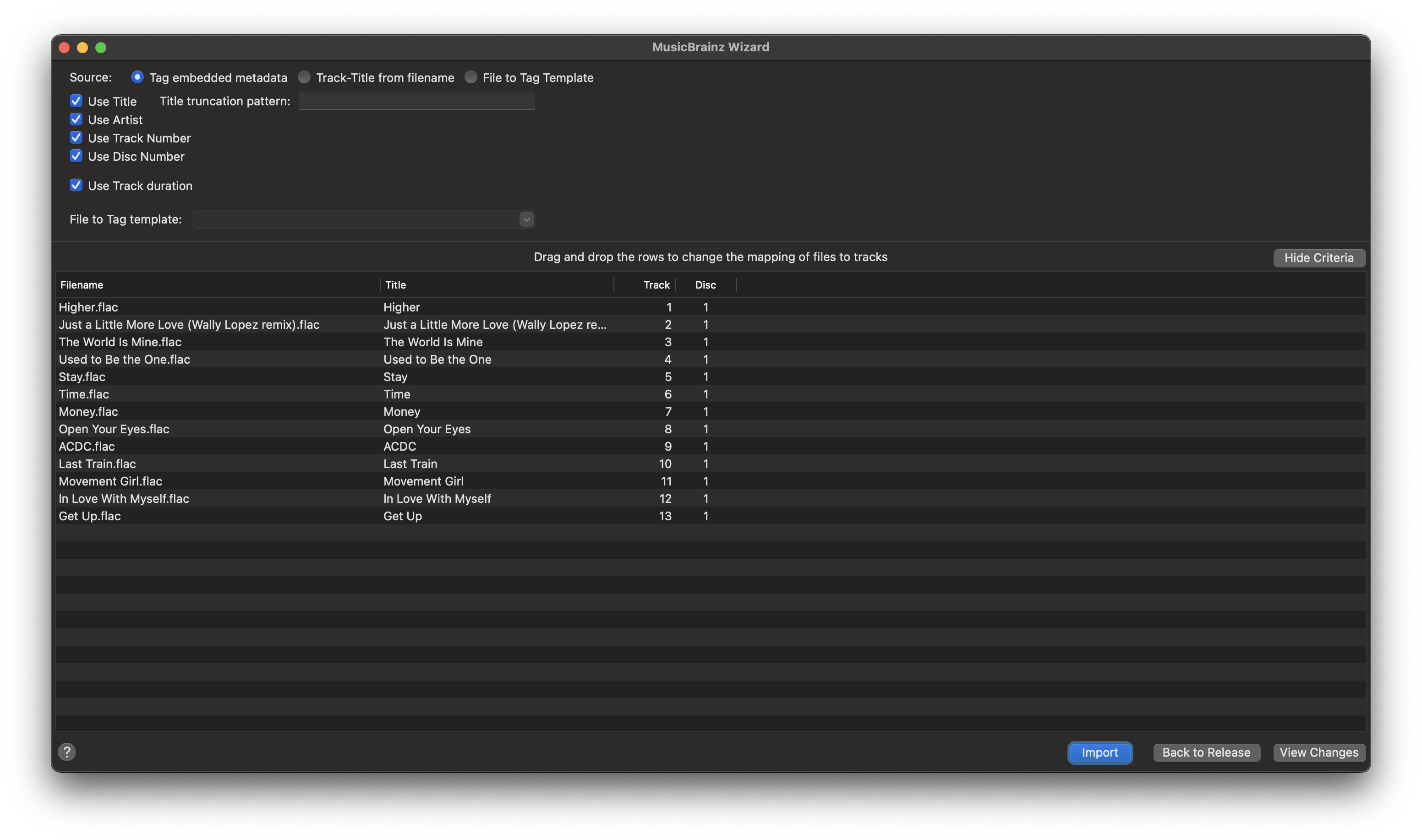Image resolution: width=1422 pixels, height=840 pixels.
Task: Toggle the Use Disc Number checkbox
Action: click(x=76, y=156)
